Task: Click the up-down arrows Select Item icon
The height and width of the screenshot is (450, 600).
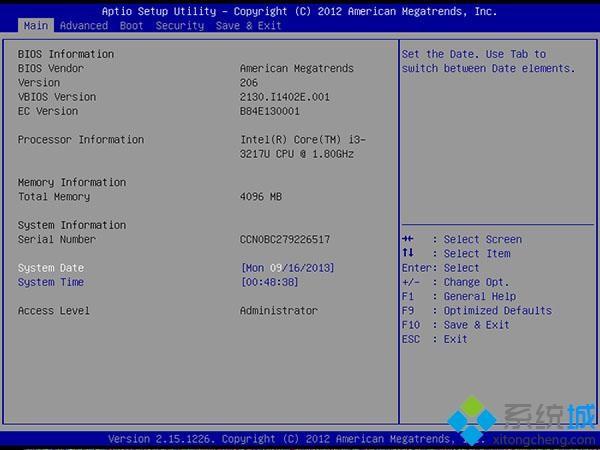Action: (x=408, y=253)
